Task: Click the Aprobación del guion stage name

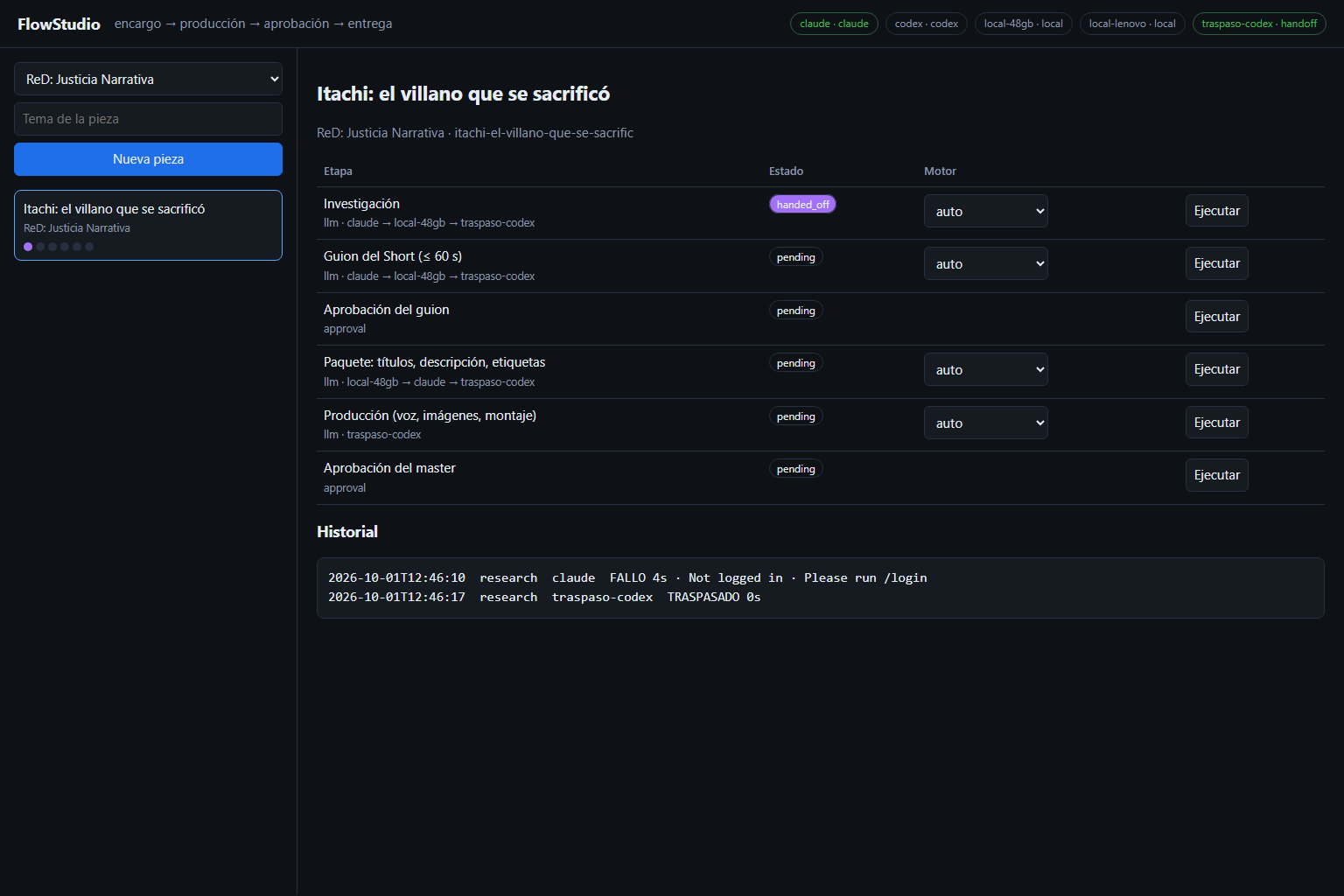Action: pyautogui.click(x=386, y=310)
